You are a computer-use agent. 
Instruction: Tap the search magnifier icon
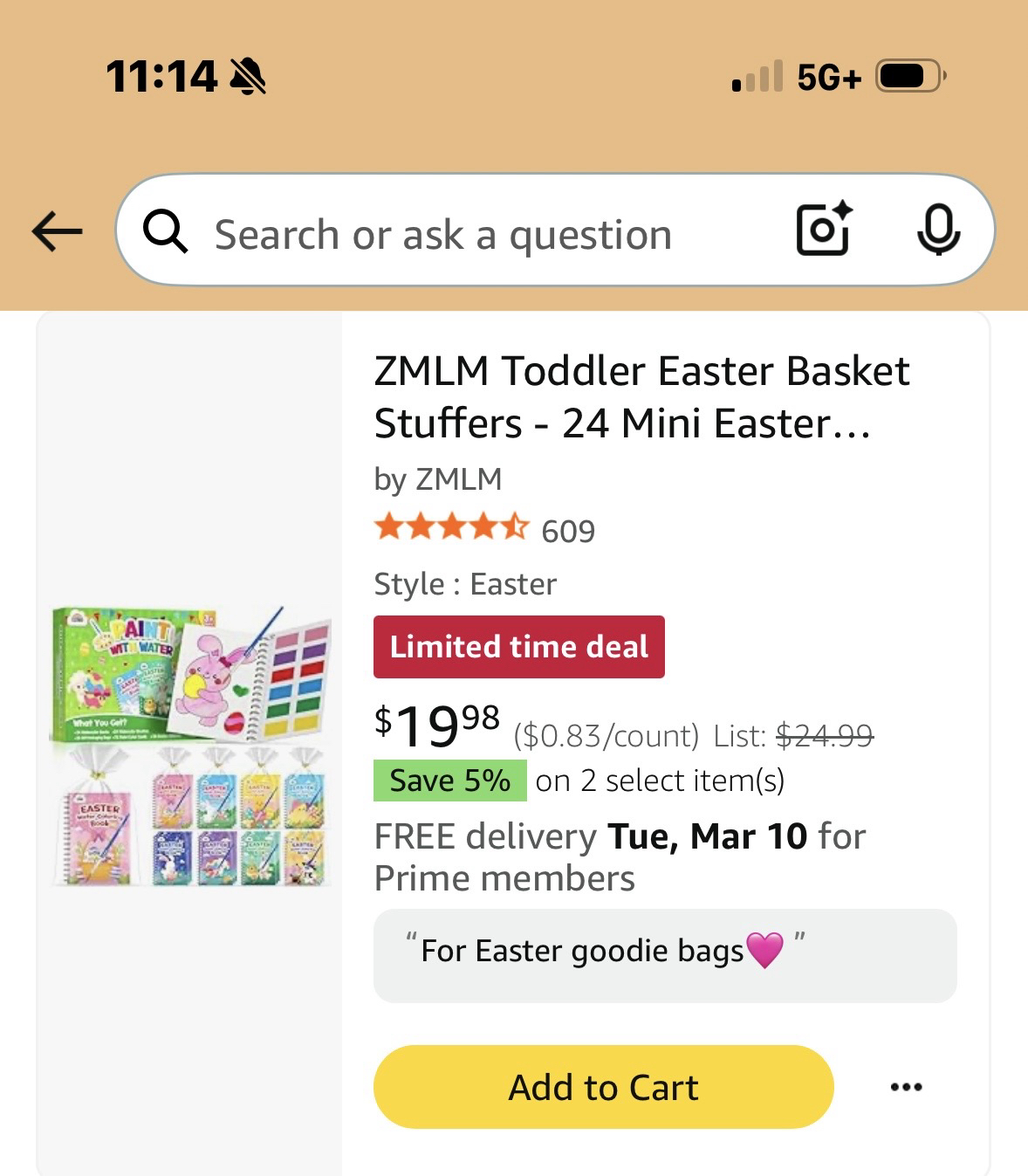coord(165,231)
